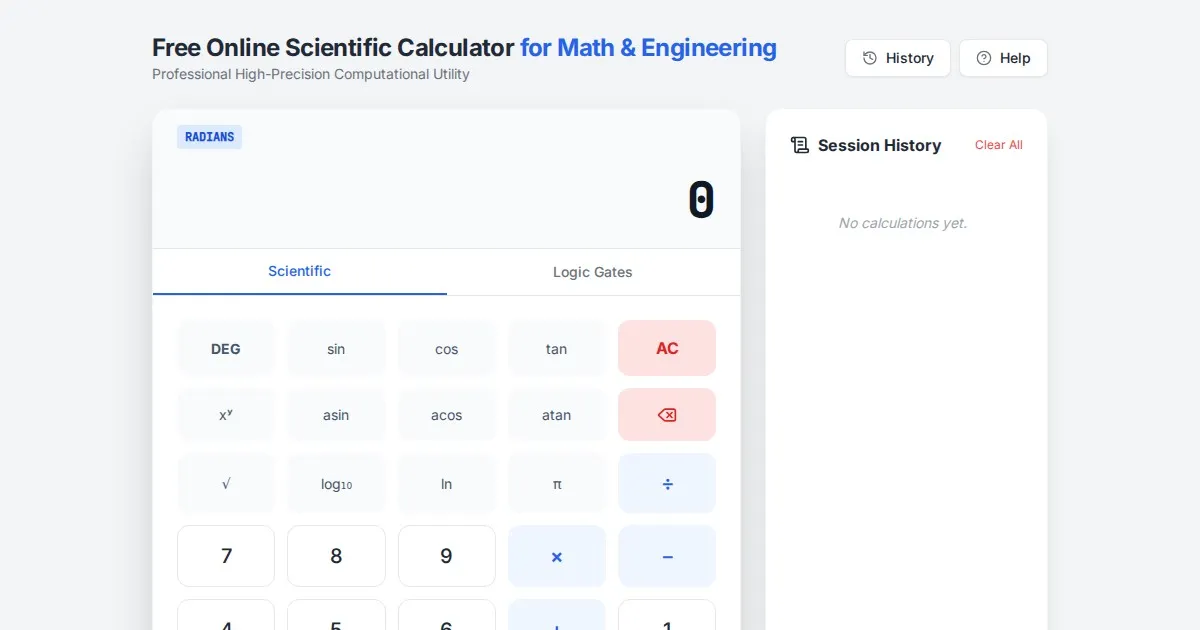Select the Scientific tab
Viewport: 1200px width, 630px height.
(299, 271)
